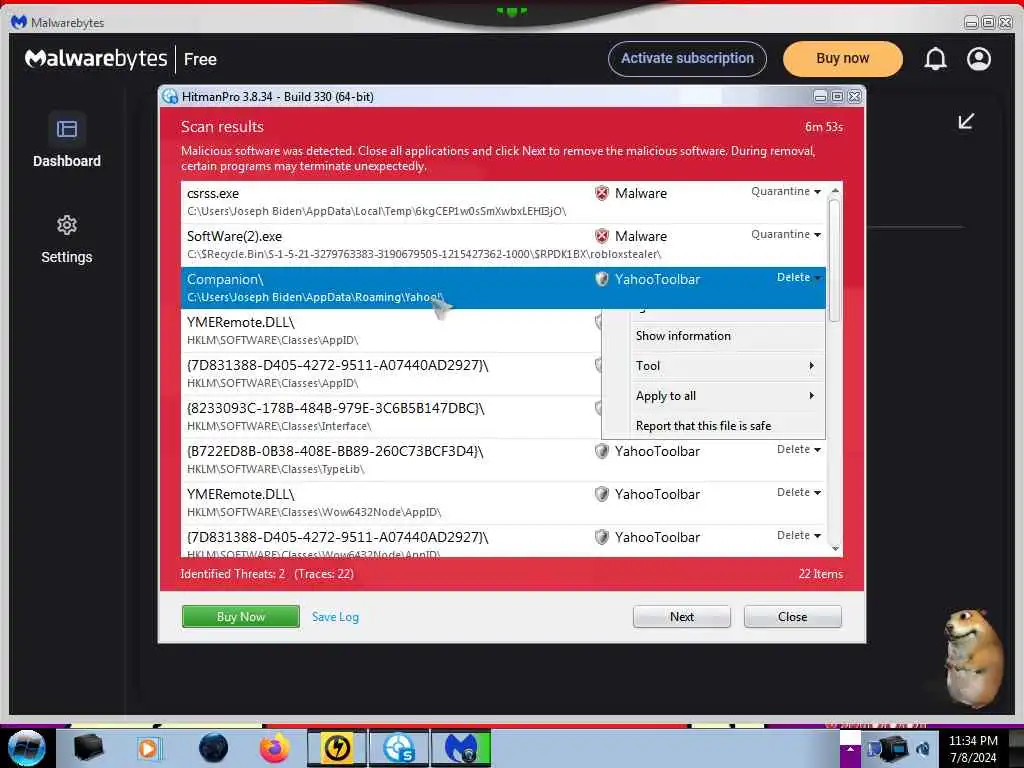Select Tool in the context menu
Image resolution: width=1024 pixels, height=768 pixels.
(713, 366)
